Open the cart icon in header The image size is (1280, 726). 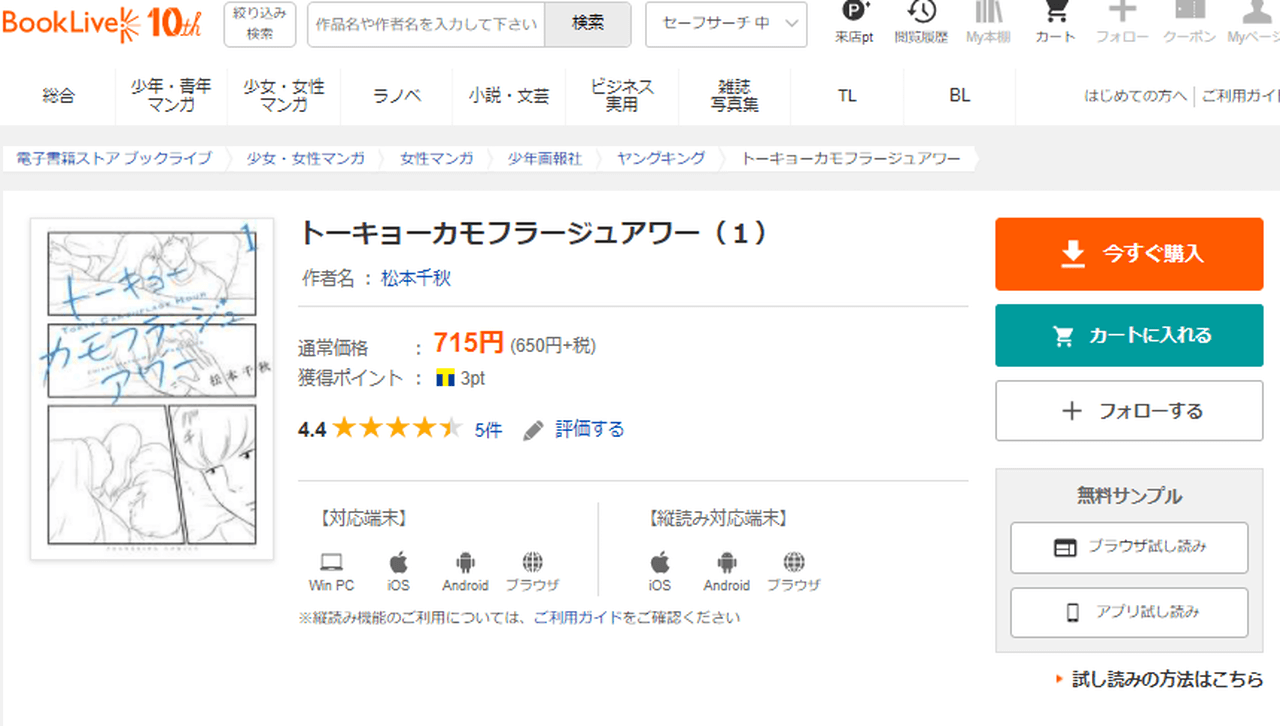point(1054,14)
